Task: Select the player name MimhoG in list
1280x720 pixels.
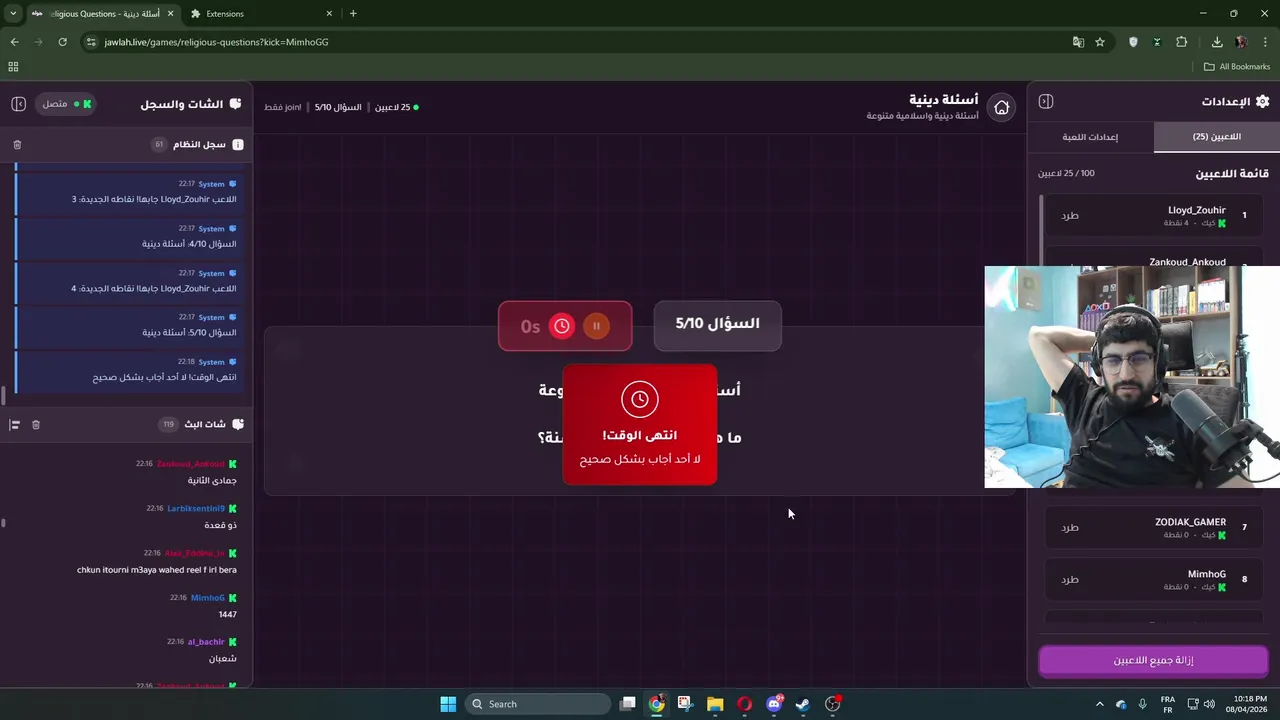Action: 1206,574
